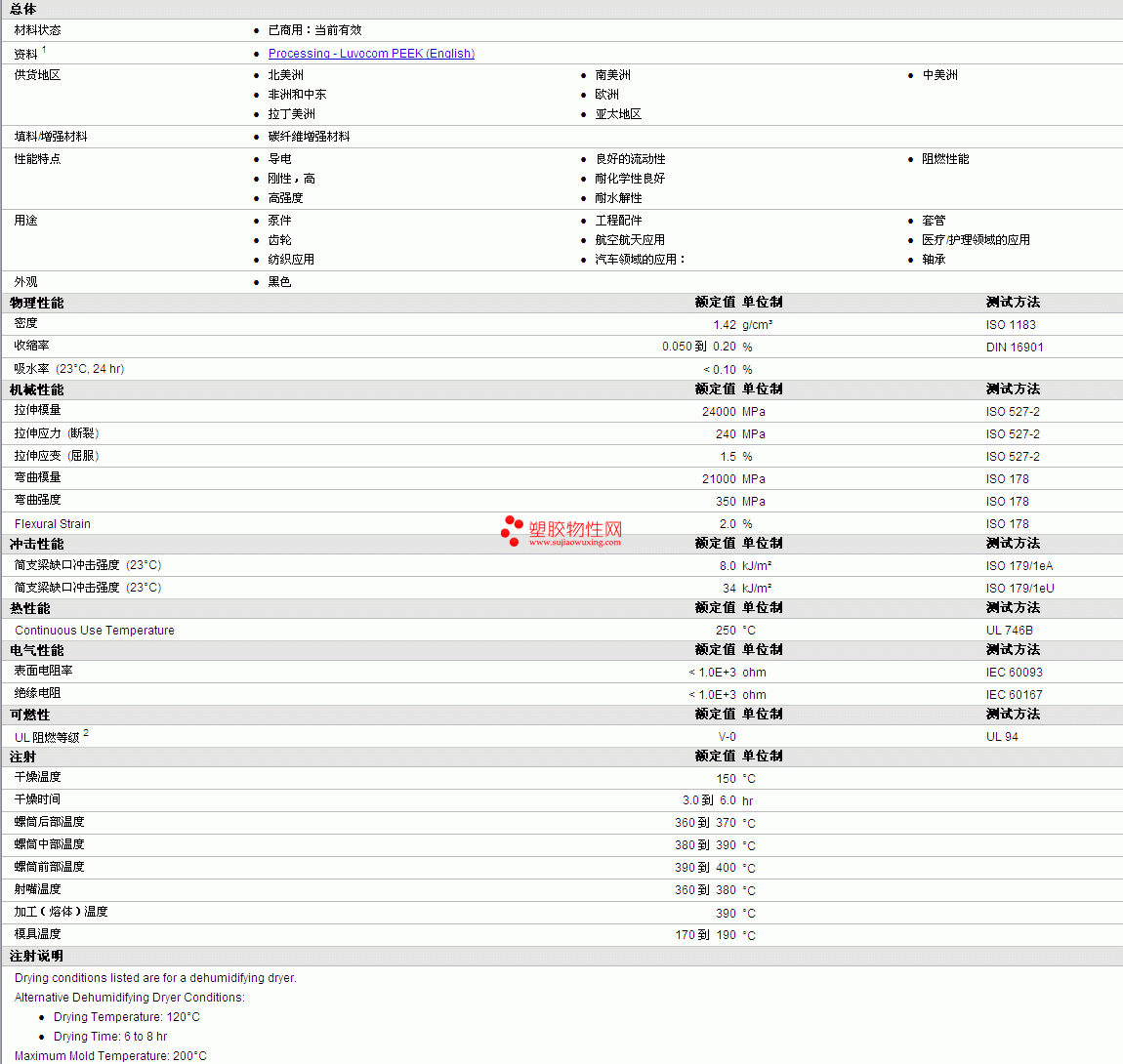1123x1064 pixels.
Task: Click the Continuous Use Temperature label
Action: pyautogui.click(x=95, y=630)
